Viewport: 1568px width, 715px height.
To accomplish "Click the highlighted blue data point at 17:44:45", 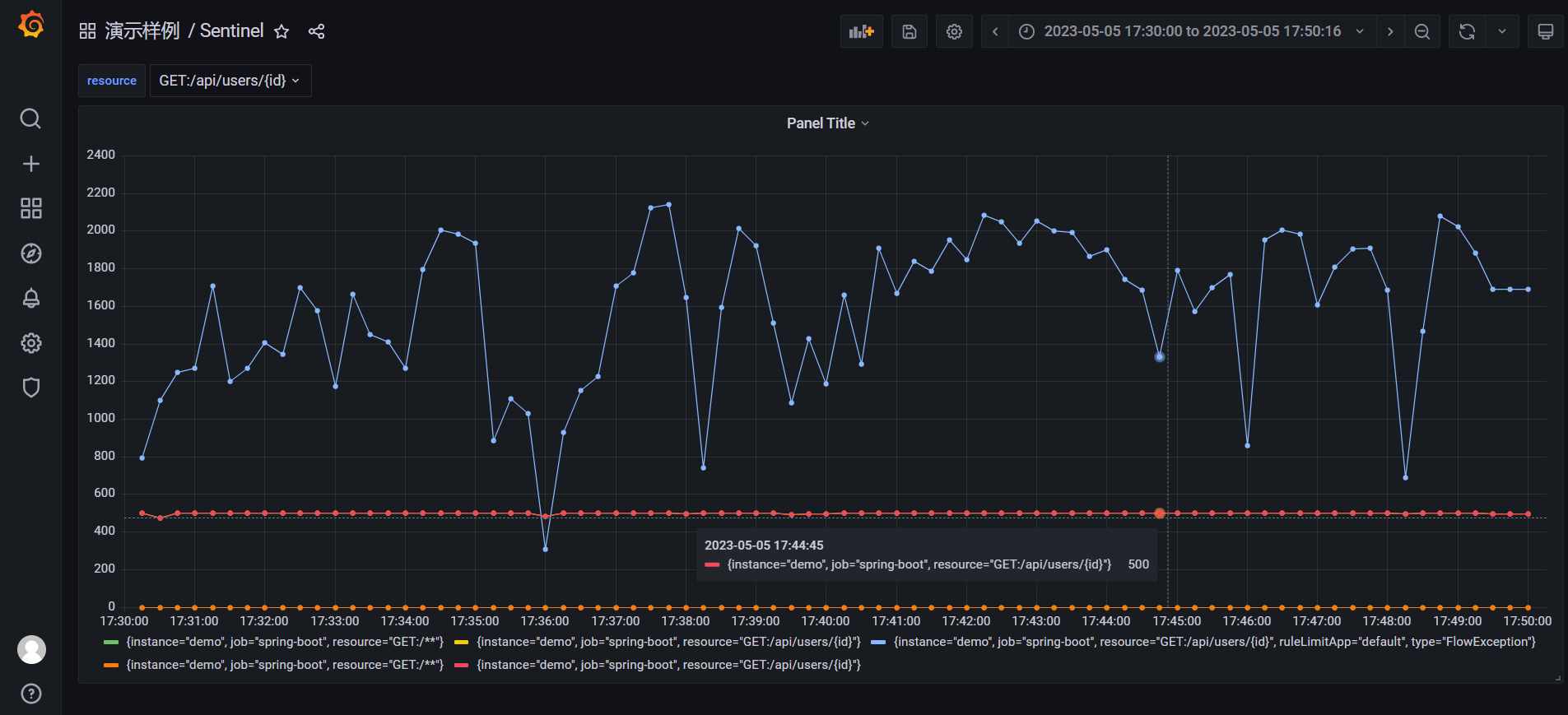I will pos(1160,357).
